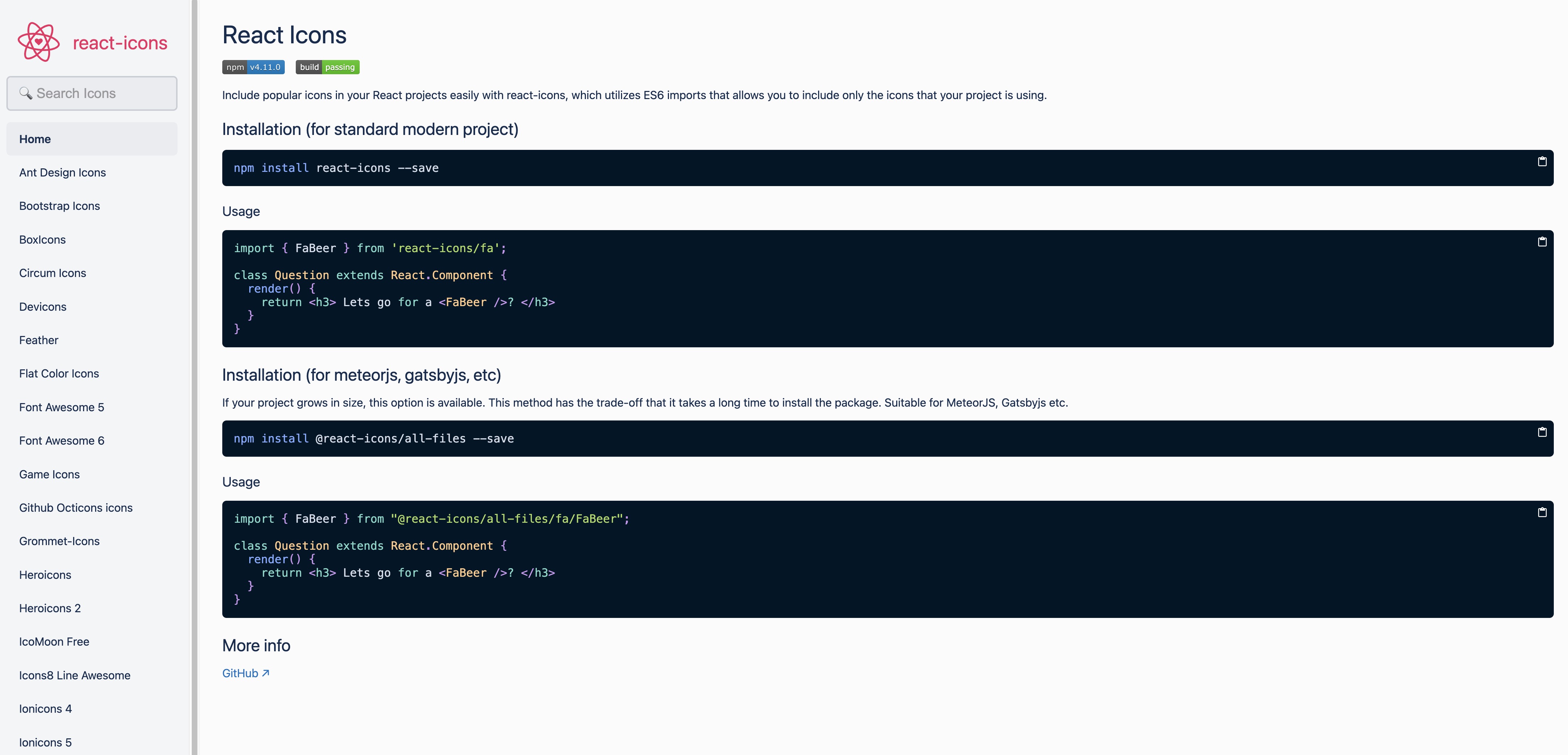Go to Font Awesome 6 icons
This screenshot has width=1568, height=755.
pyautogui.click(x=61, y=440)
